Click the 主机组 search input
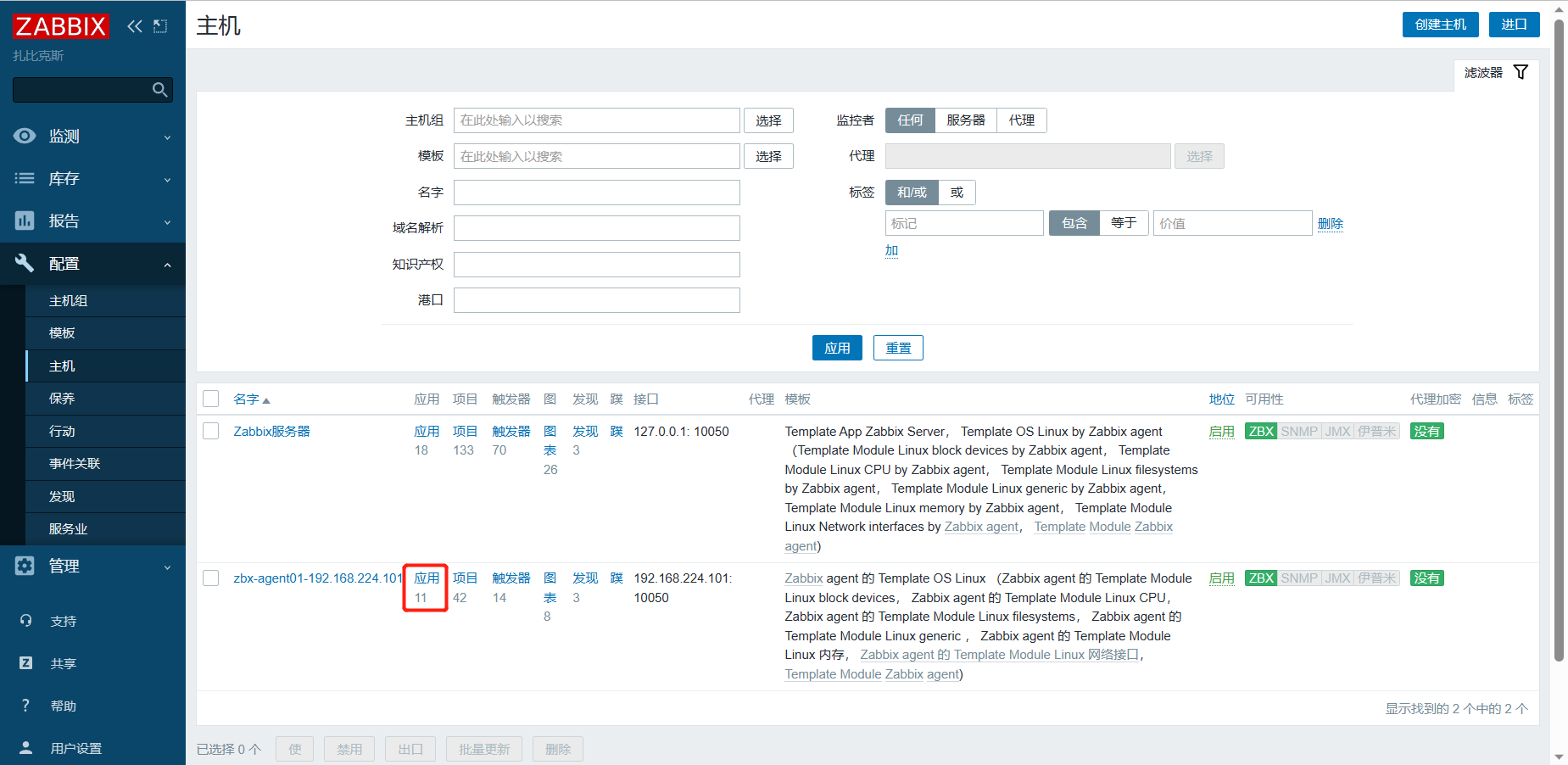The width and height of the screenshot is (1568, 765). pos(597,120)
